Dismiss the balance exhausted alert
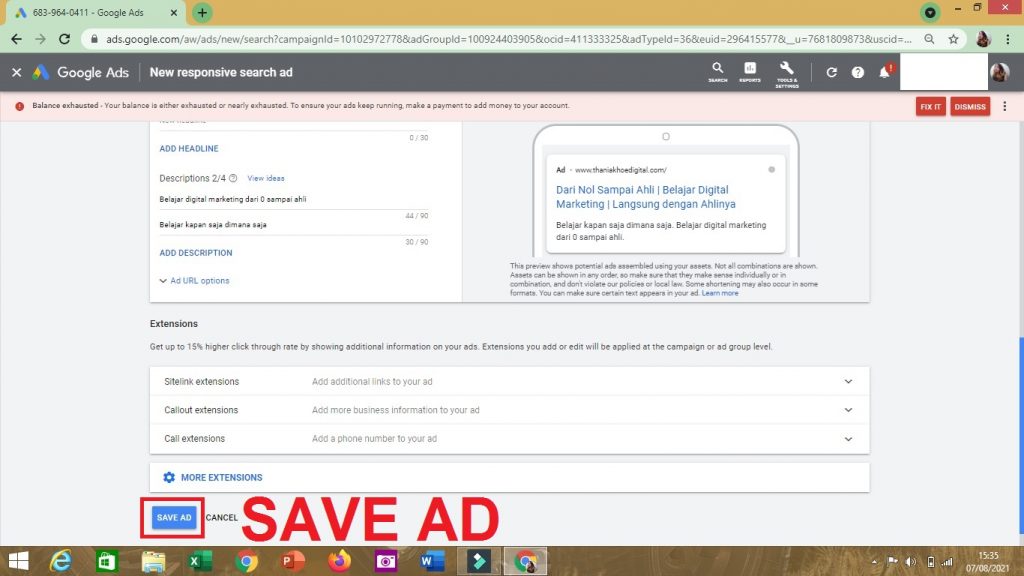The height and width of the screenshot is (576, 1024). coord(969,107)
